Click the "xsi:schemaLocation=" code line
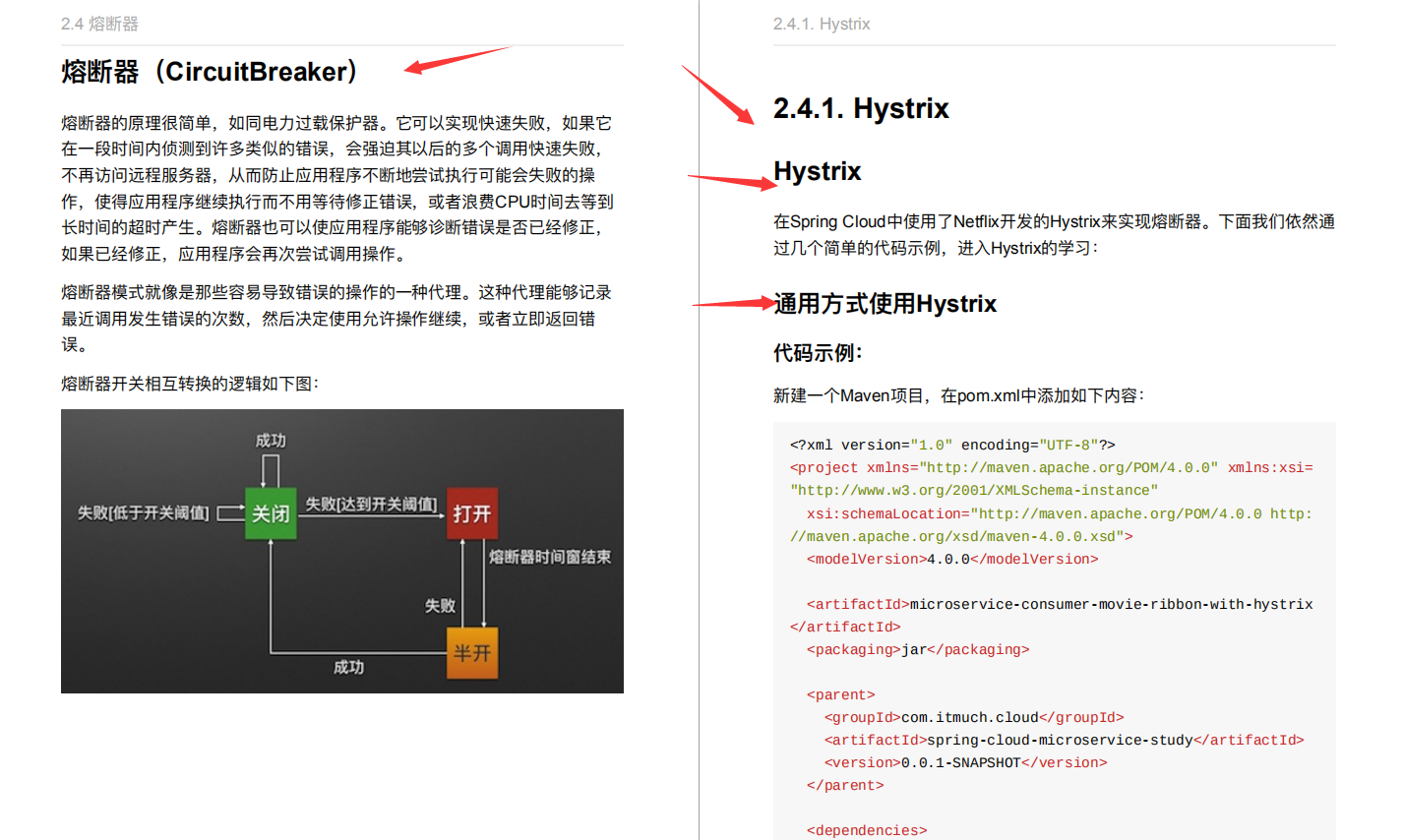Screen dimensions: 1403x840 (1060, 513)
